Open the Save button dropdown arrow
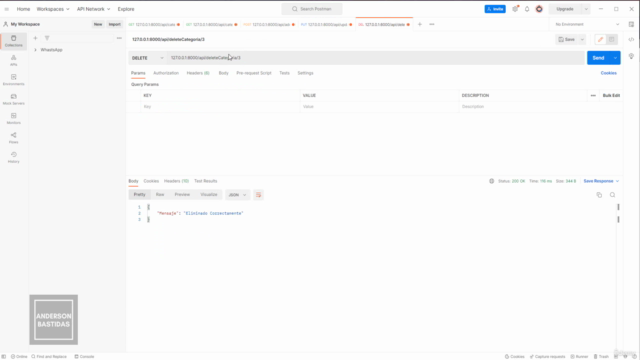The height and width of the screenshot is (360, 640). (x=582, y=40)
